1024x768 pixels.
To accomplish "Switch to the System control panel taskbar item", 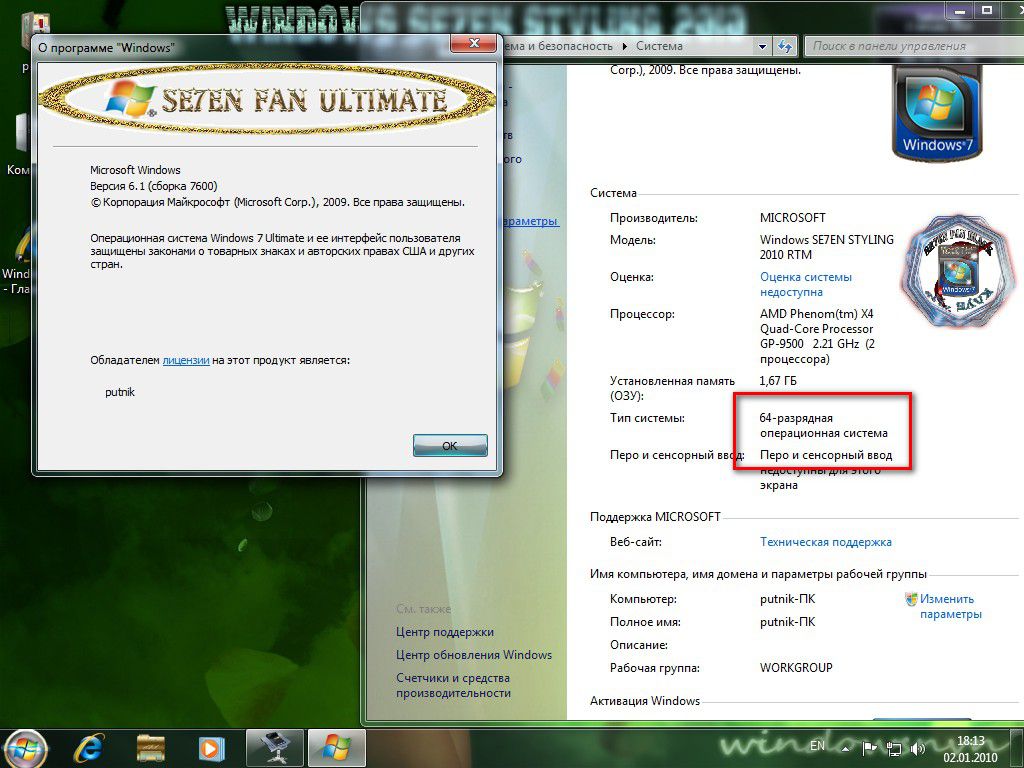I will (275, 748).
